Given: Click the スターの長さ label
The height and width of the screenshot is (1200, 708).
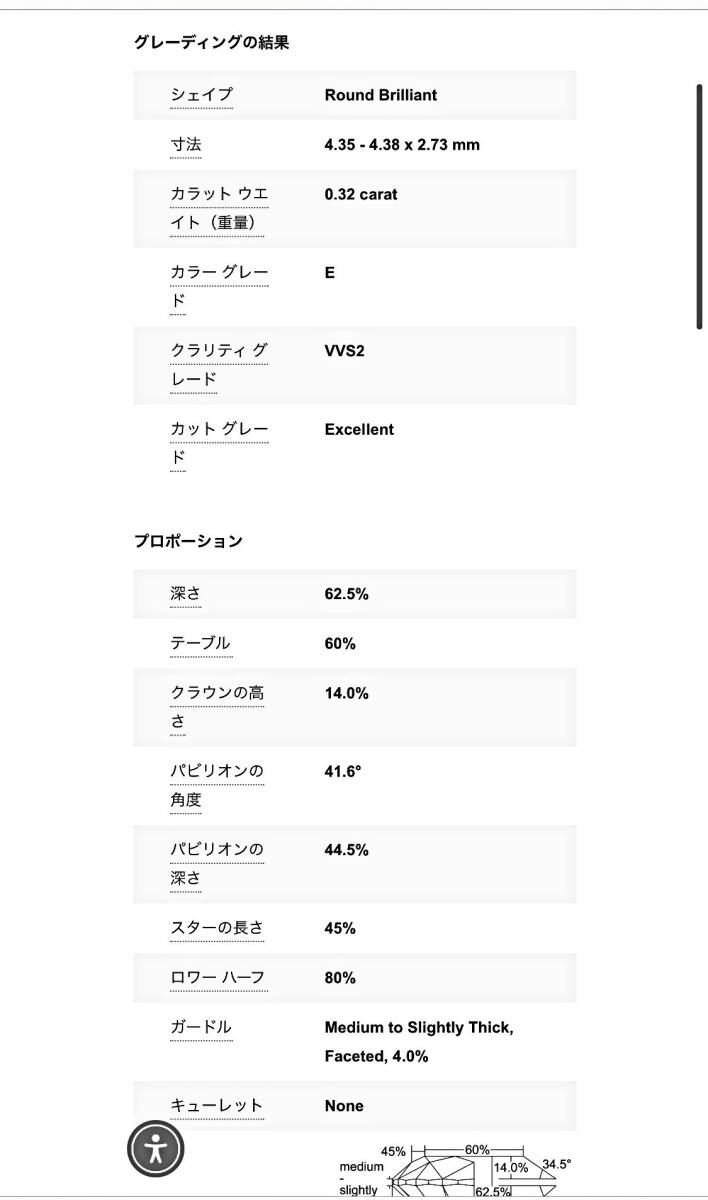Looking at the screenshot, I should pos(217,928).
